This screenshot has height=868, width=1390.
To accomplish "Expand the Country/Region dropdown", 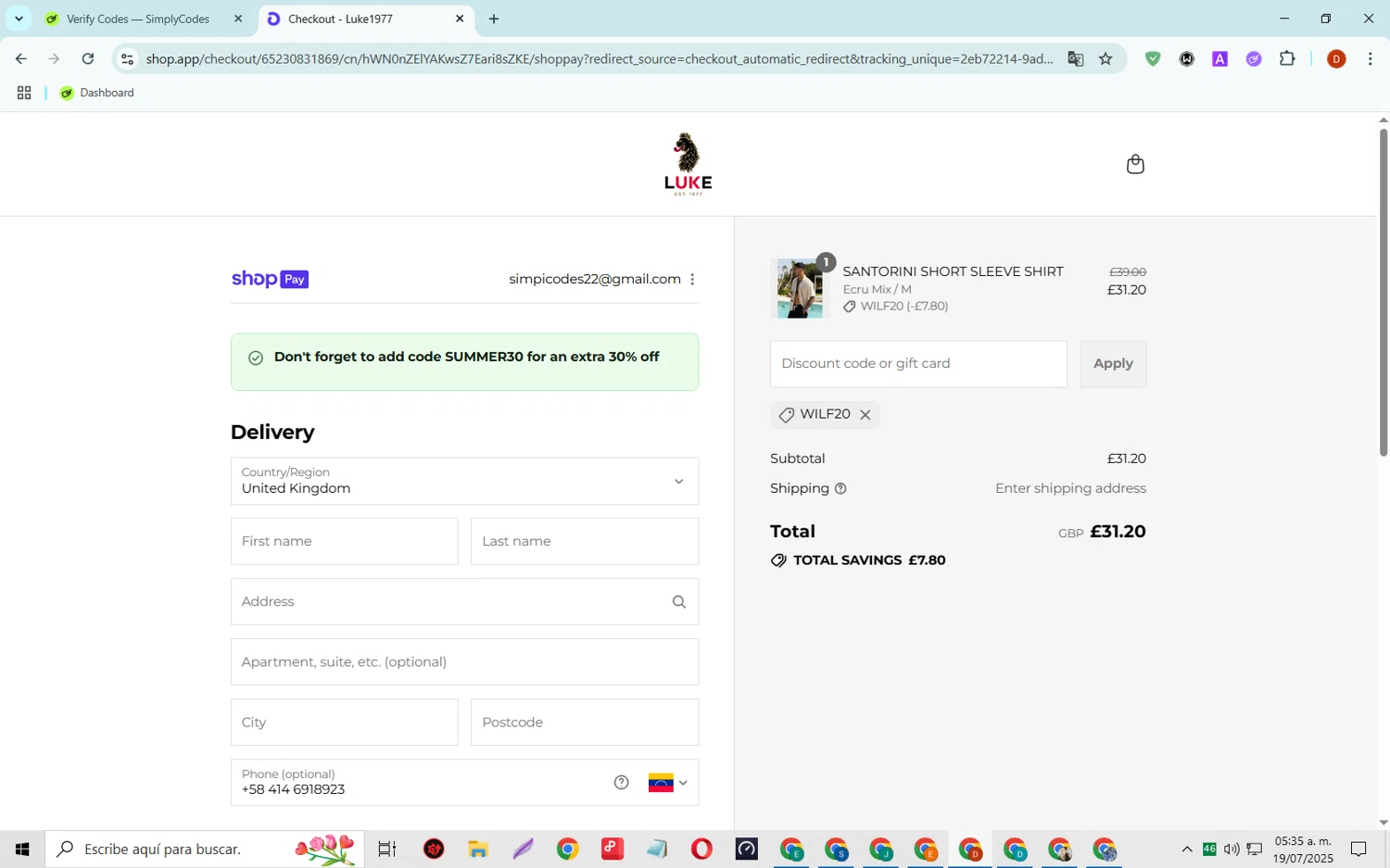I will [x=464, y=481].
